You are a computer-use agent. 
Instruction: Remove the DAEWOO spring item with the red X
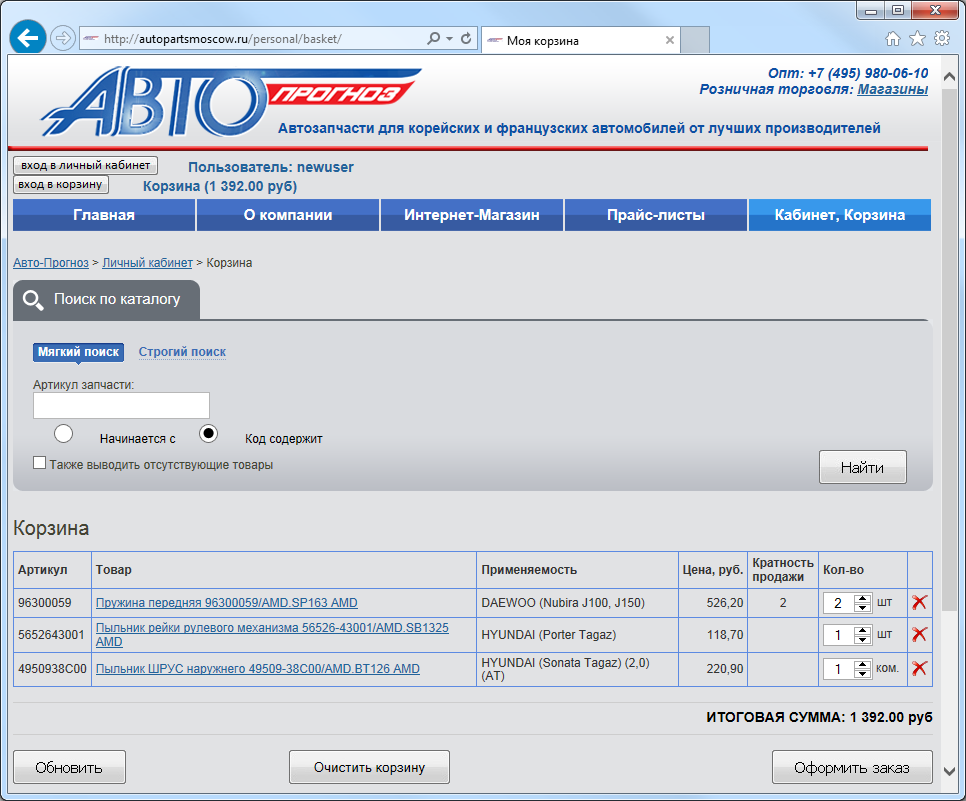point(919,602)
